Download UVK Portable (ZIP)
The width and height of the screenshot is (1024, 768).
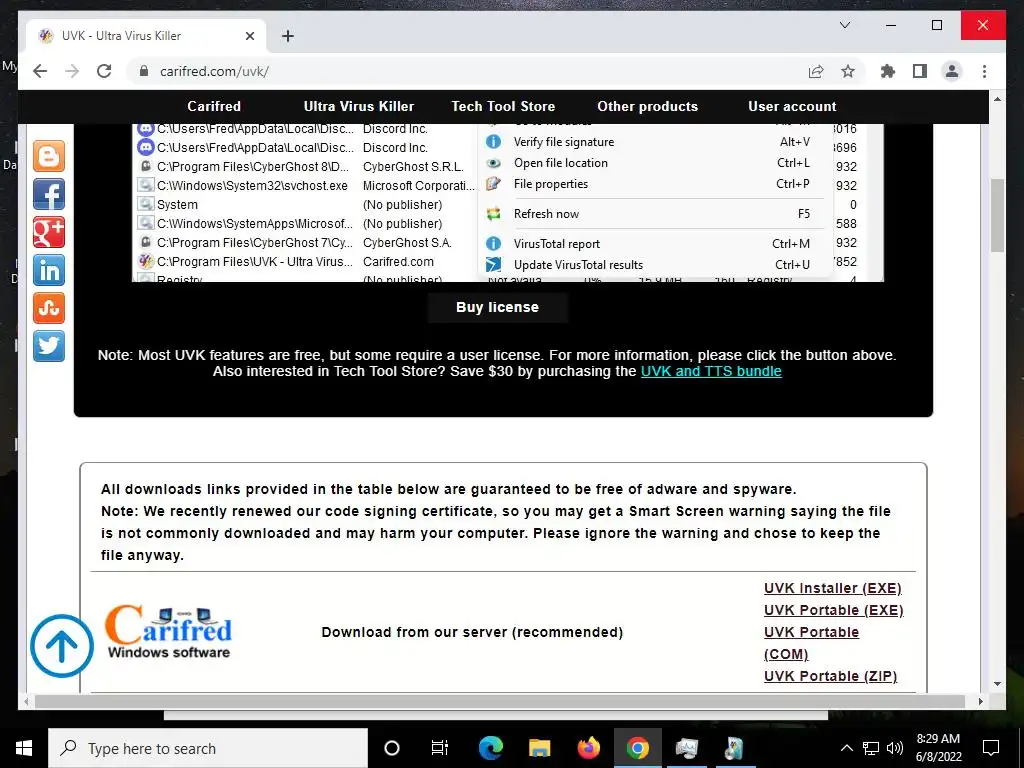click(x=831, y=677)
